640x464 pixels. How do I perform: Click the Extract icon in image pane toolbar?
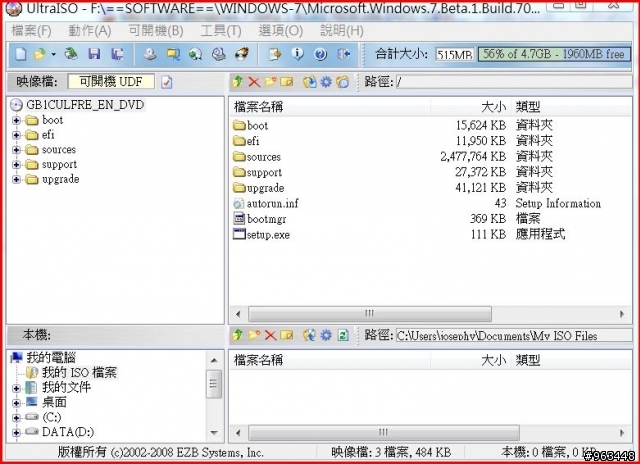pyautogui.click(x=309, y=82)
